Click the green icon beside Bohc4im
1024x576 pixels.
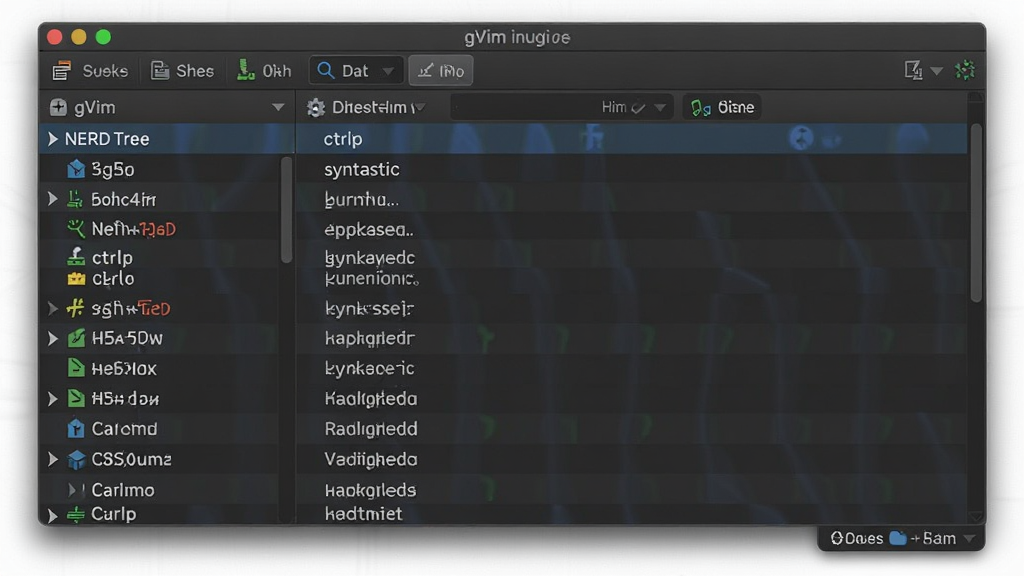[x=75, y=199]
